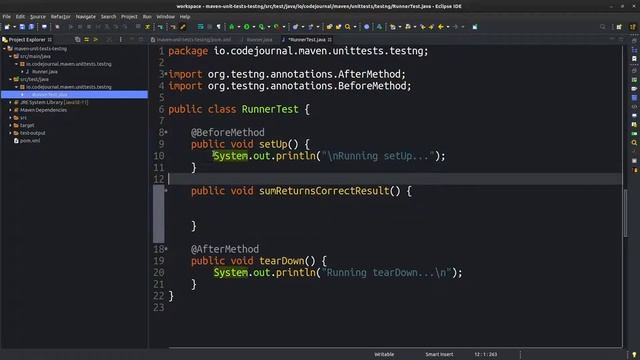Toggle the Mark Occurrences pencil icon

[183, 27]
